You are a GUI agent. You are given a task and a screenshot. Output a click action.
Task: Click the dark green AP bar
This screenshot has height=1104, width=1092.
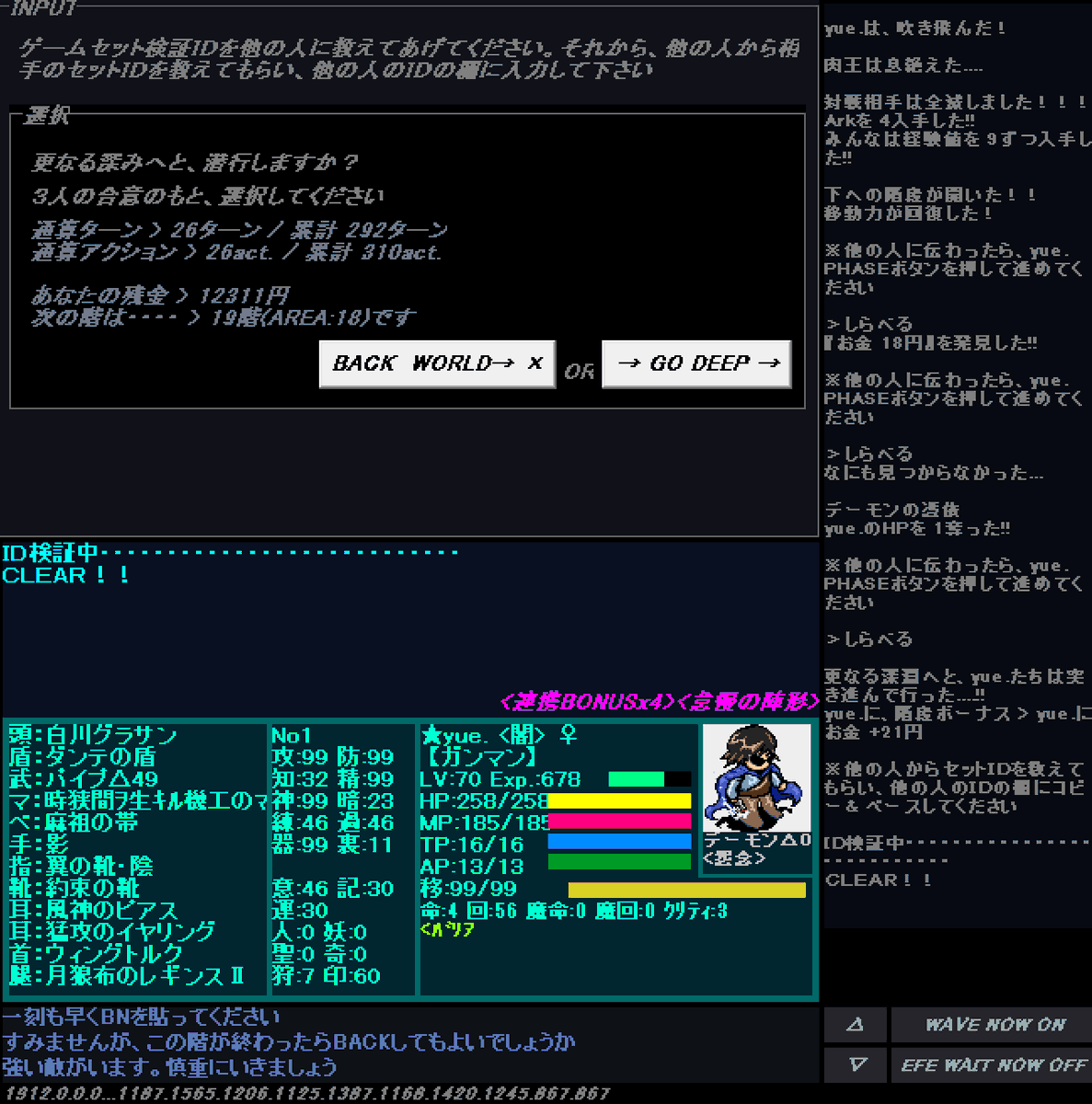point(619,862)
